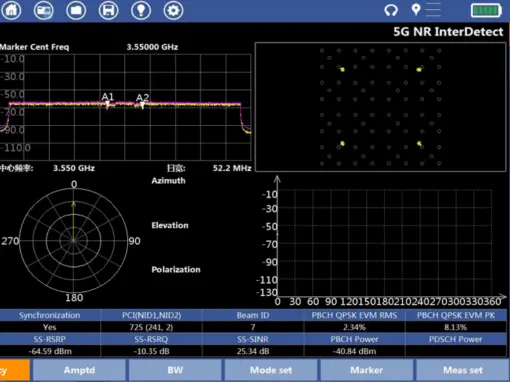The width and height of the screenshot is (510, 382).
Task: Open the Marker menu
Action: coord(367,370)
